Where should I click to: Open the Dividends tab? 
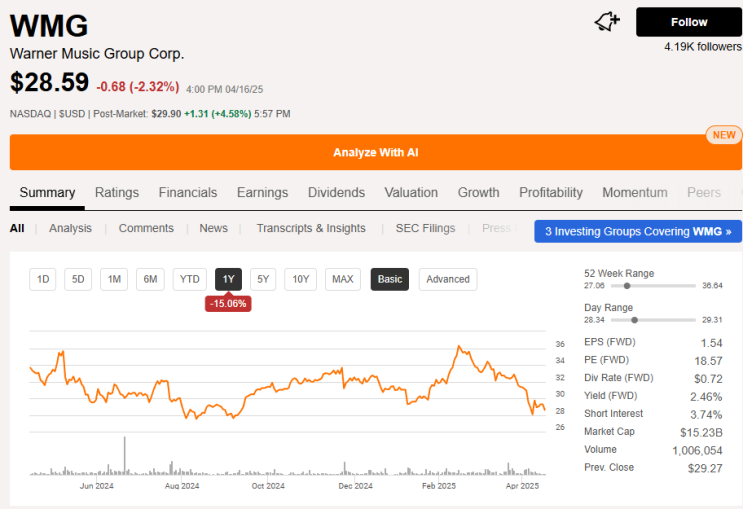tap(336, 193)
